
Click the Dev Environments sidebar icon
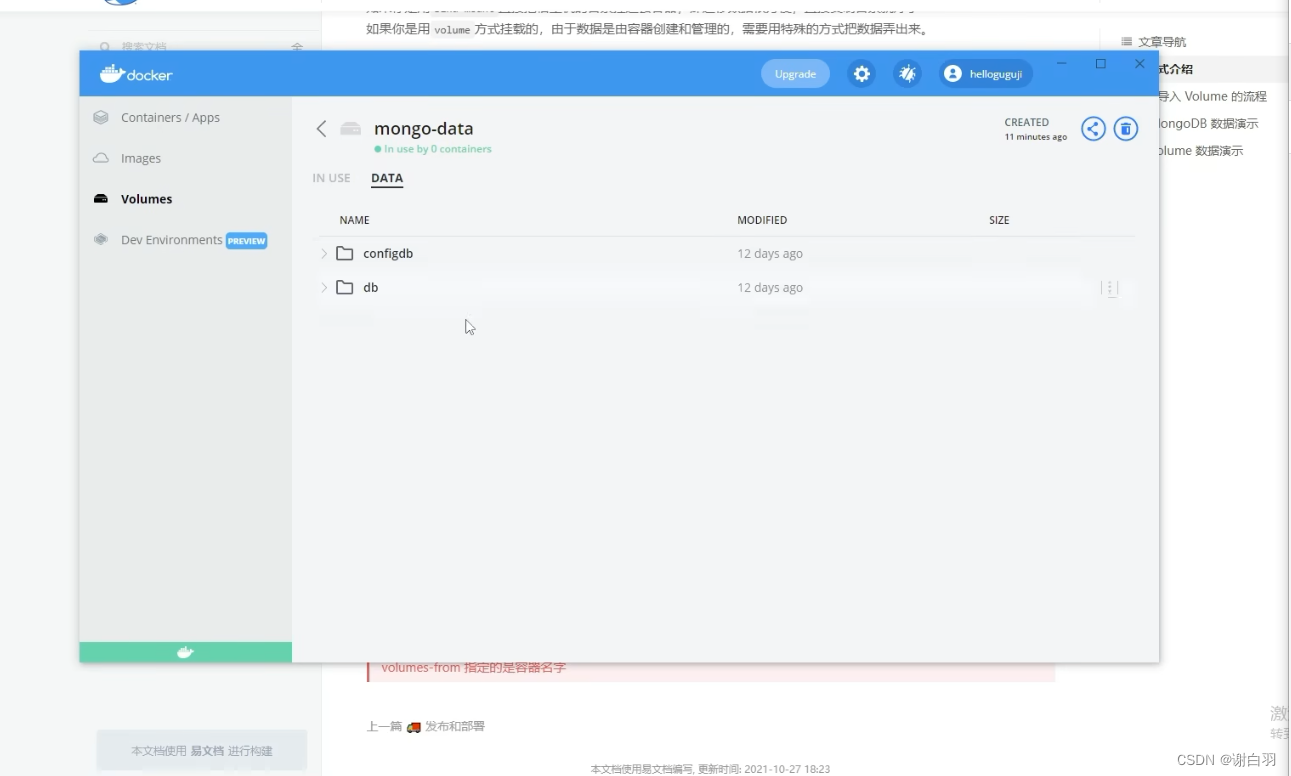click(101, 240)
